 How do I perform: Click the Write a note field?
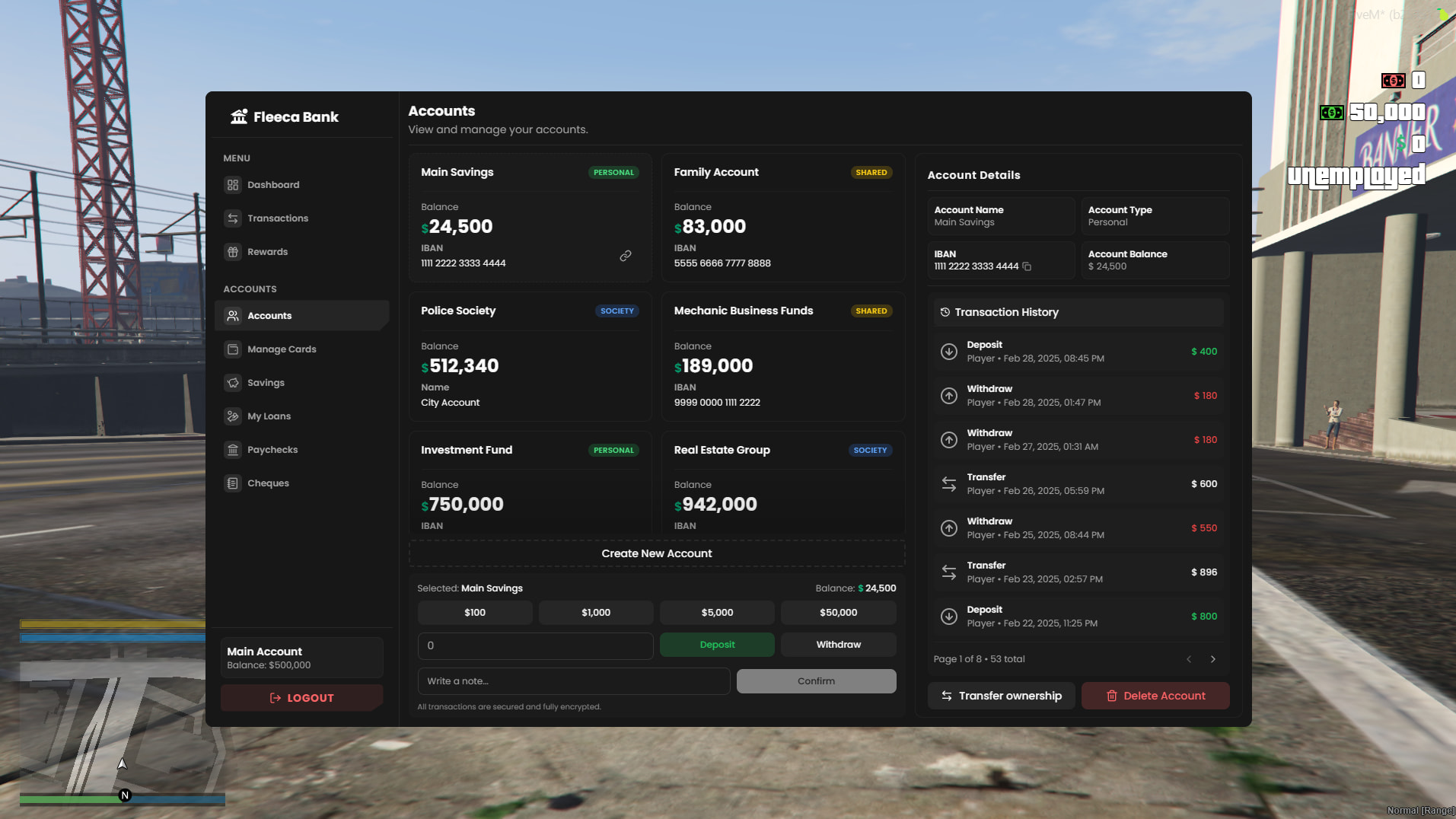574,681
